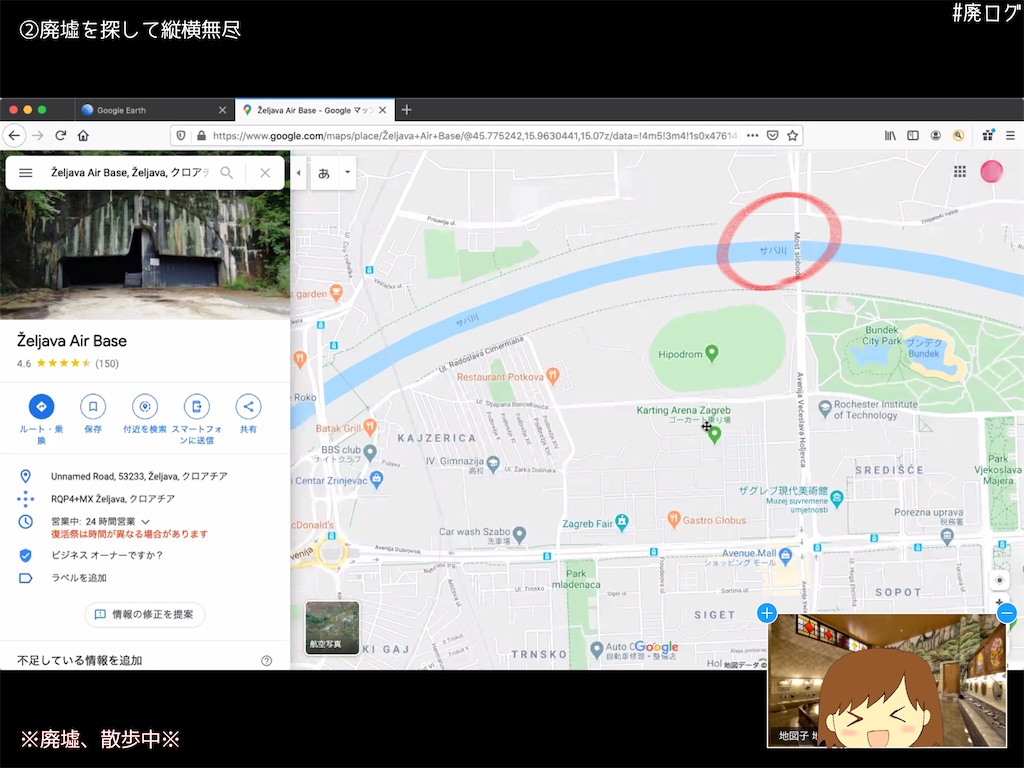Open Firefox hamburger application menu

click(x=1010, y=136)
